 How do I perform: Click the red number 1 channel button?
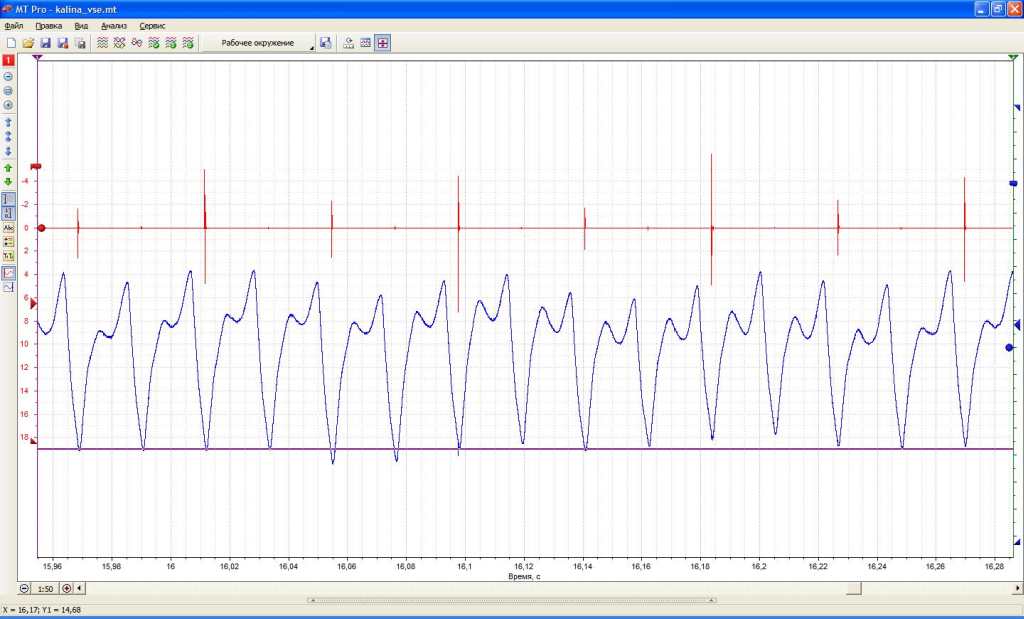pyautogui.click(x=8, y=60)
